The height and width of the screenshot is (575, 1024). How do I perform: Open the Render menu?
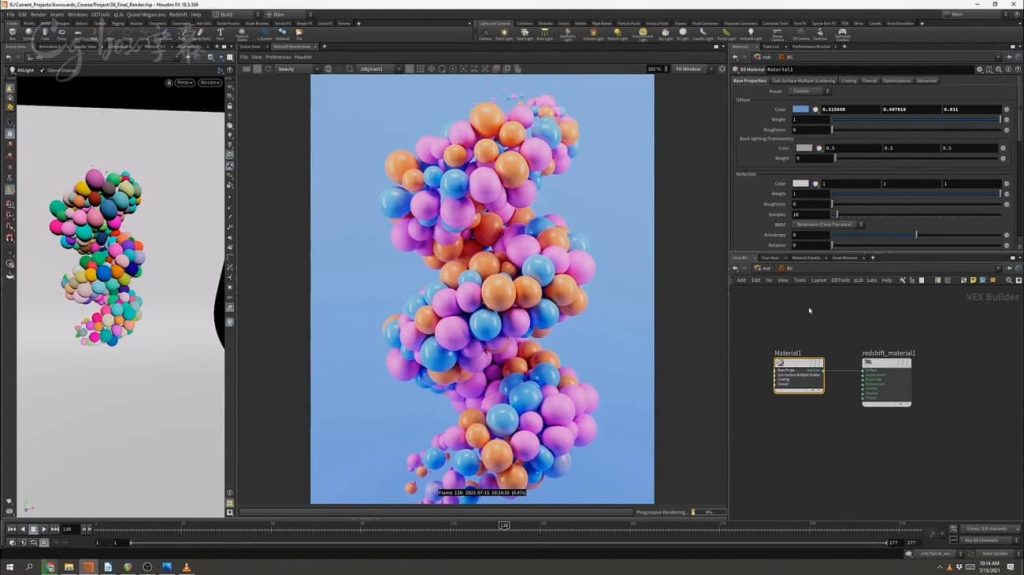[x=39, y=14]
